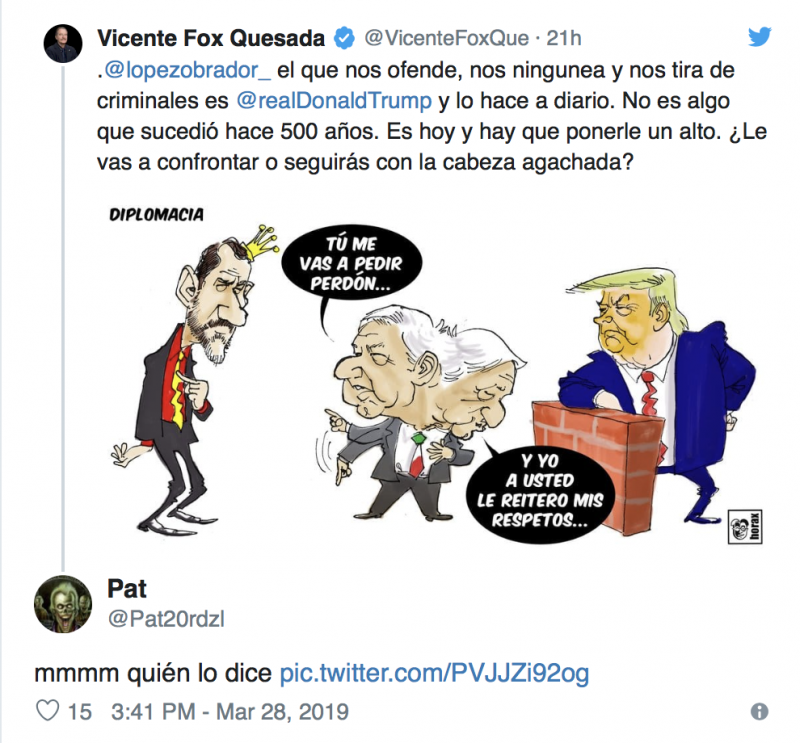Open the @realDonaldTrump mention
The height and width of the screenshot is (743, 800).
point(334,101)
